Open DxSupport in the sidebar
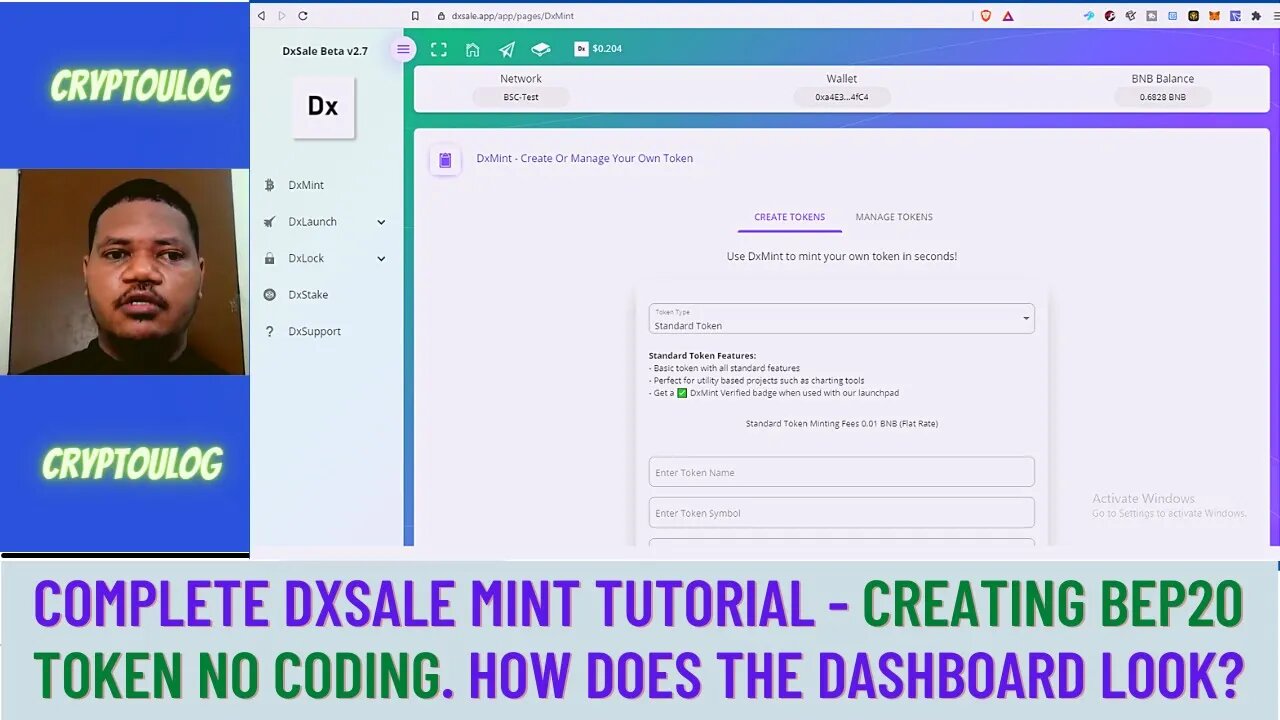 click(x=314, y=331)
